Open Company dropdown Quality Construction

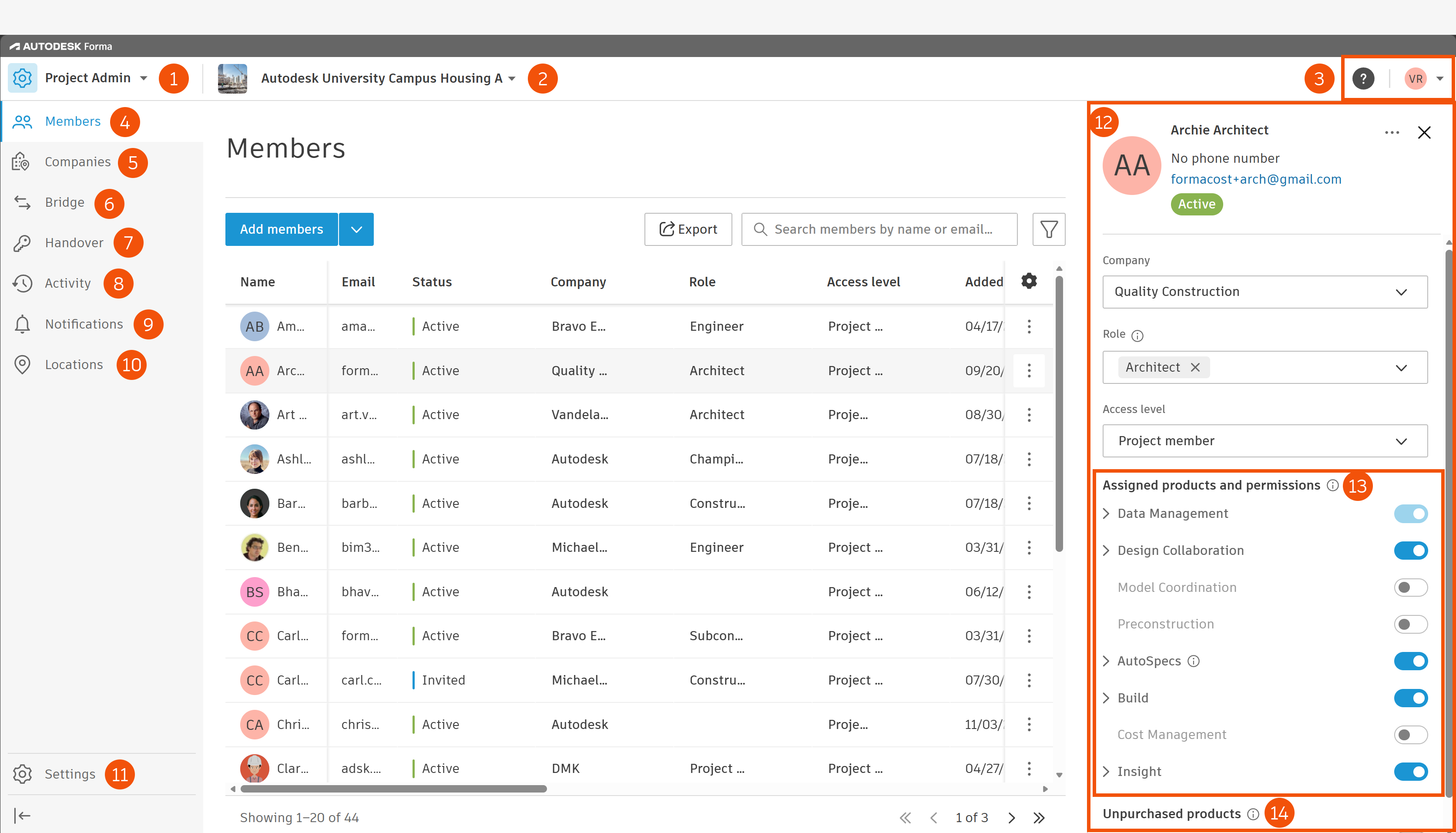point(1265,292)
